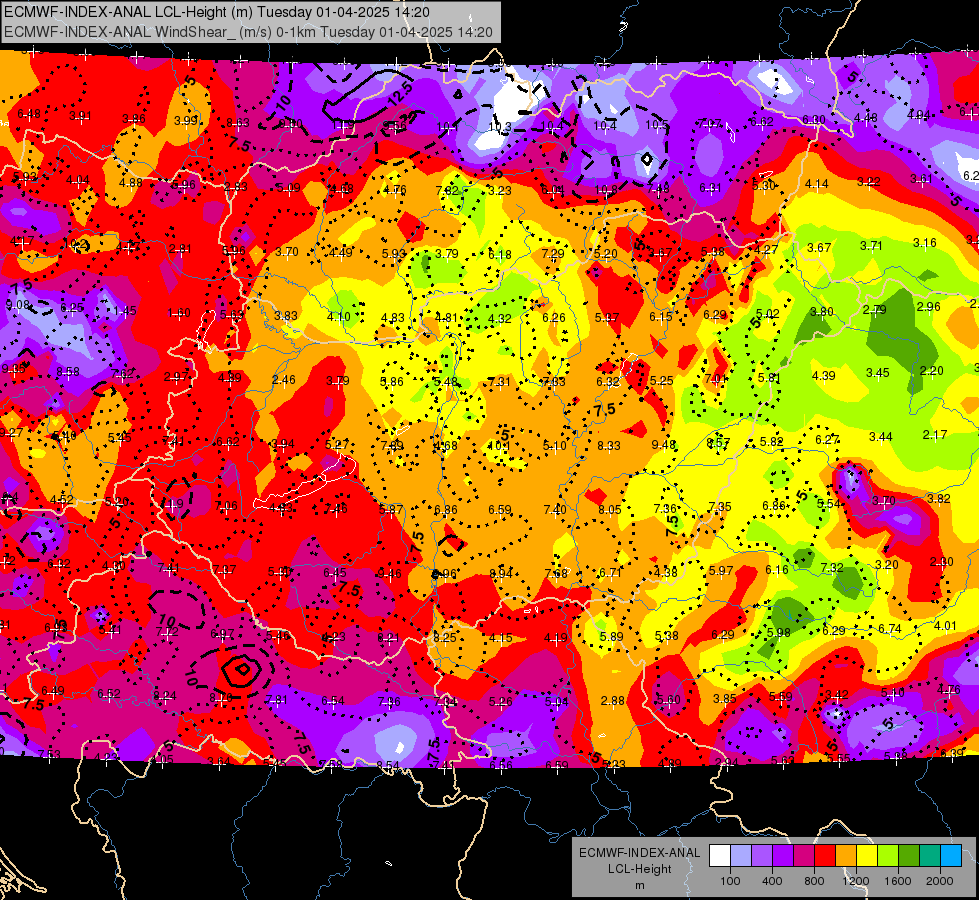Click the lime green legend swatch
This screenshot has width=979, height=900.
click(888, 856)
